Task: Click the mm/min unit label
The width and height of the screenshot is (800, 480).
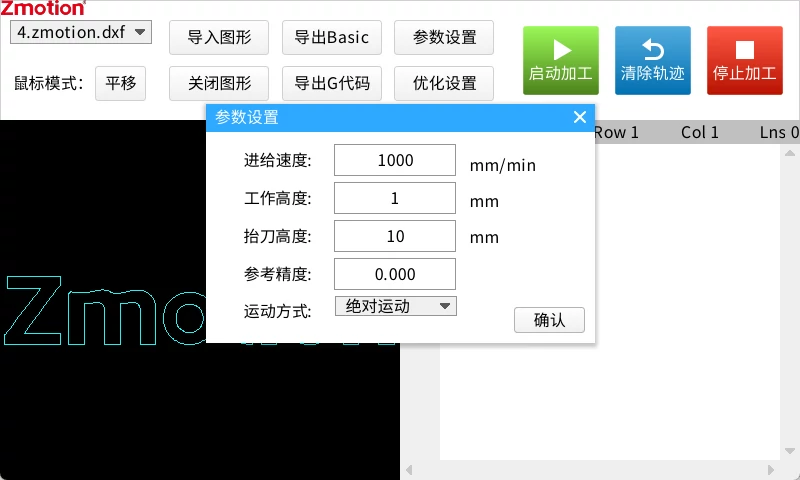Action: pyautogui.click(x=503, y=165)
